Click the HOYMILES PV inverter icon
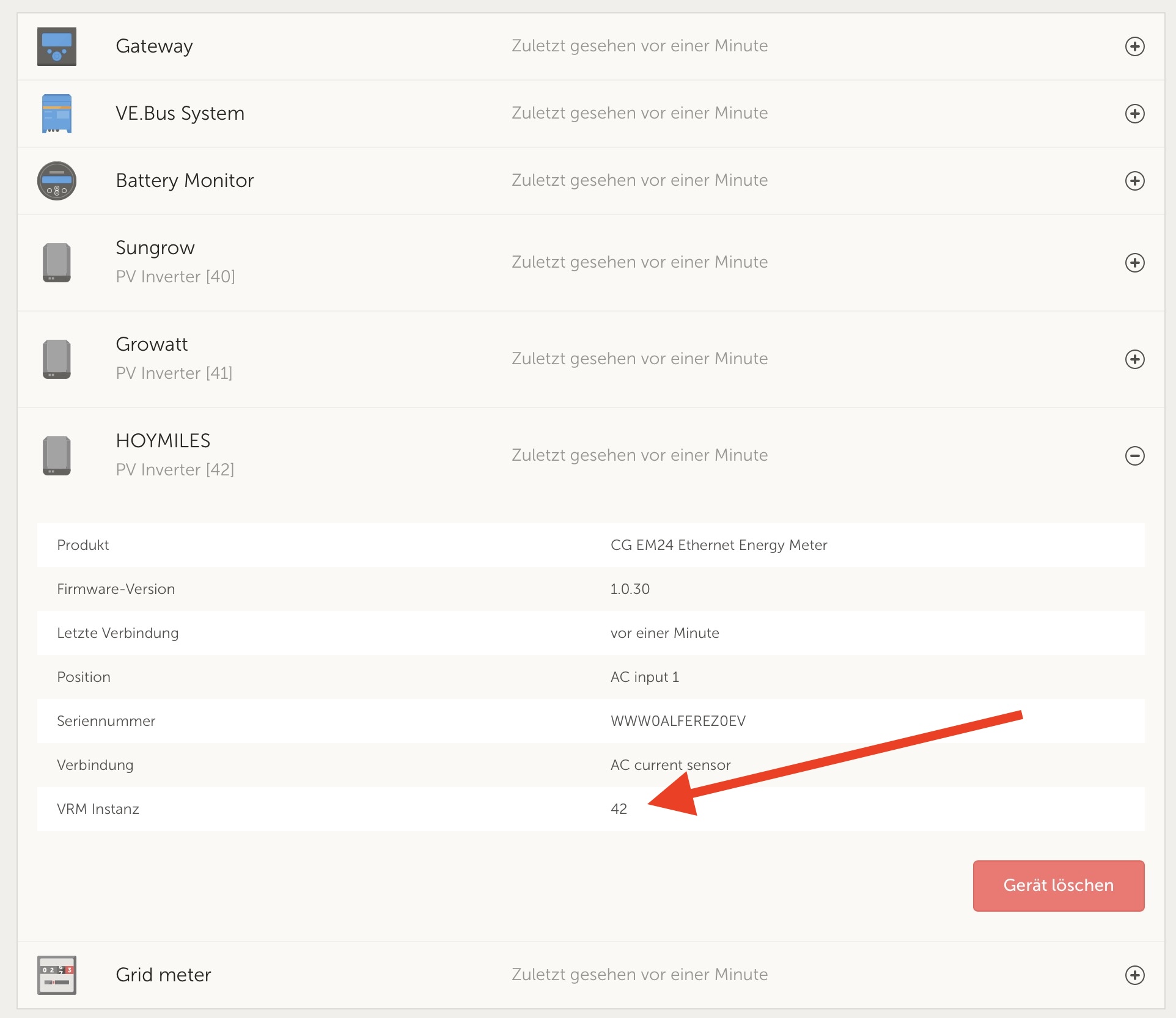This screenshot has width=1176, height=1018. click(56, 456)
